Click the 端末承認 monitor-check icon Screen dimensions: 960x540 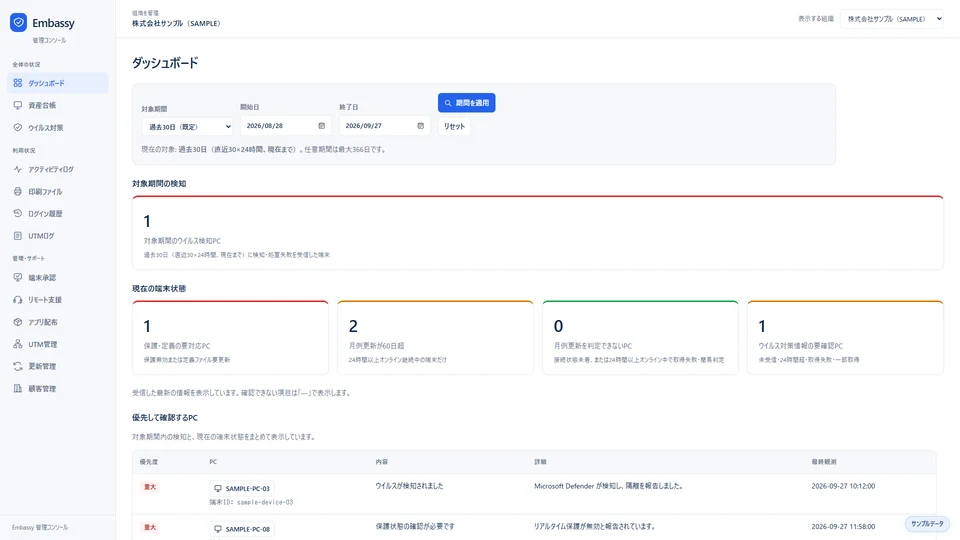18,277
